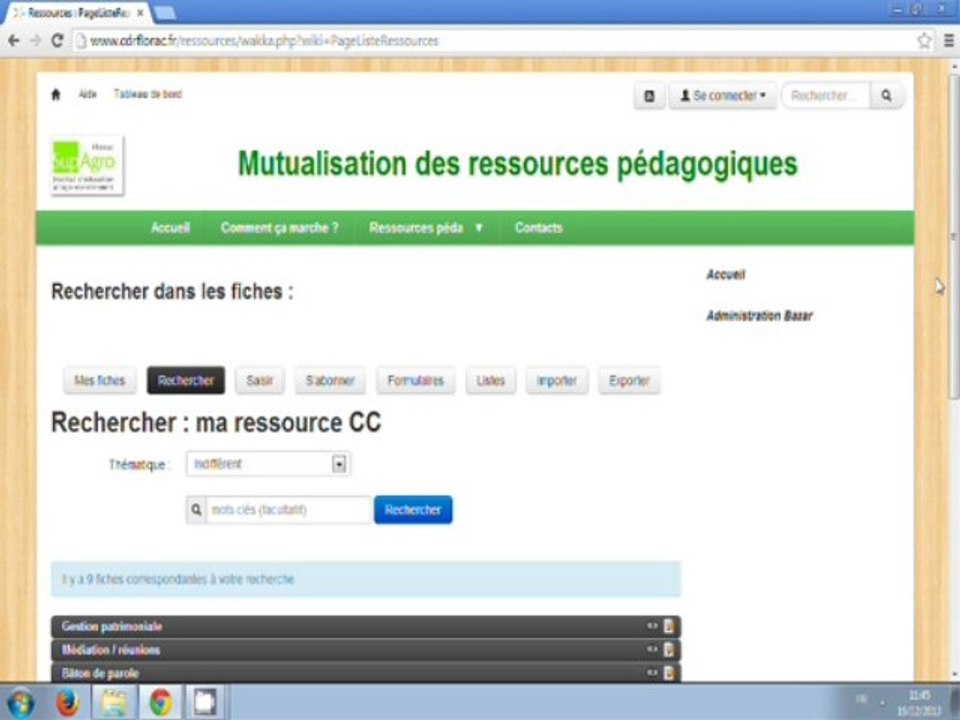
Task: Expand the Ressources péda menu
Action: (426, 228)
